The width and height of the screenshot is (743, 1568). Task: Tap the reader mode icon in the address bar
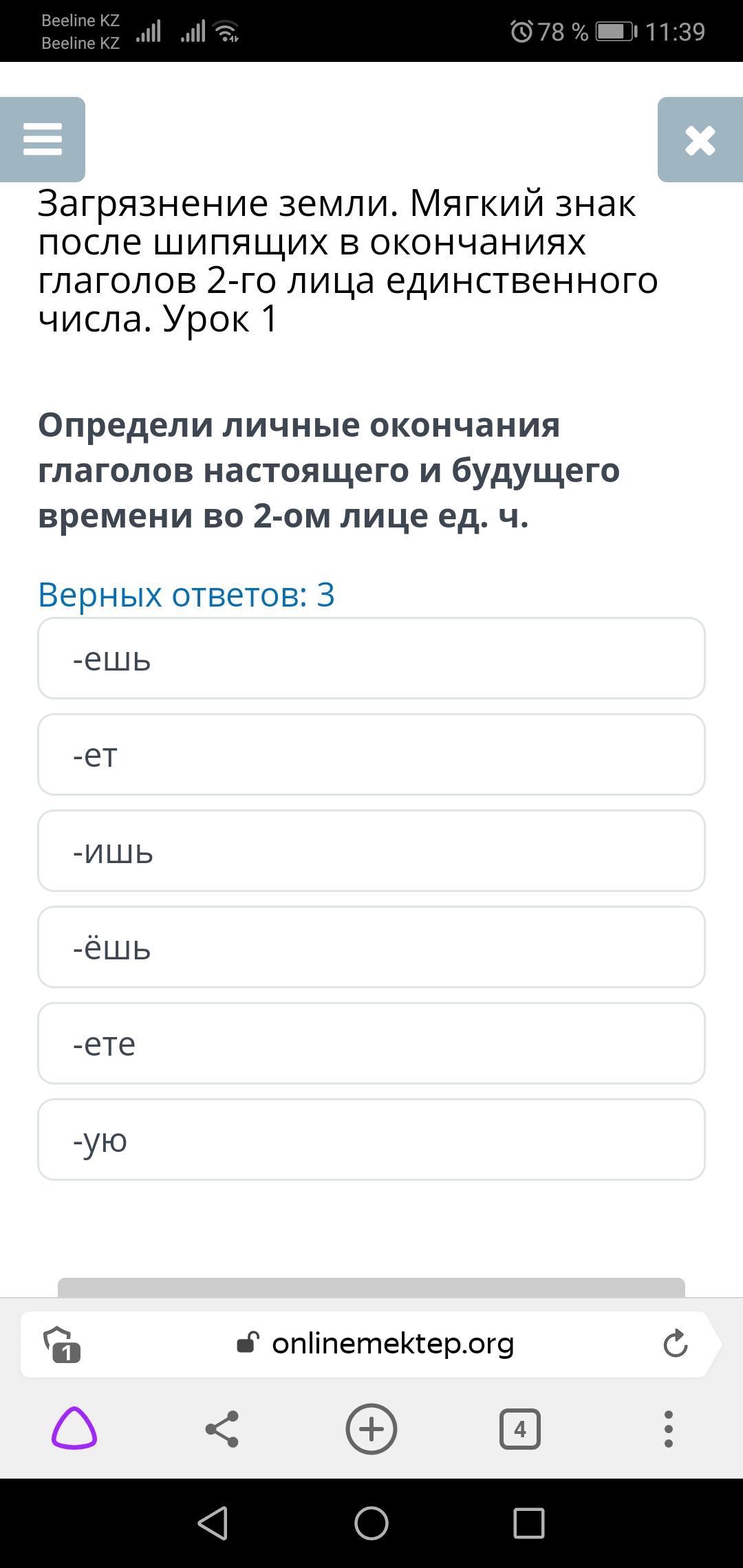[x=62, y=1344]
